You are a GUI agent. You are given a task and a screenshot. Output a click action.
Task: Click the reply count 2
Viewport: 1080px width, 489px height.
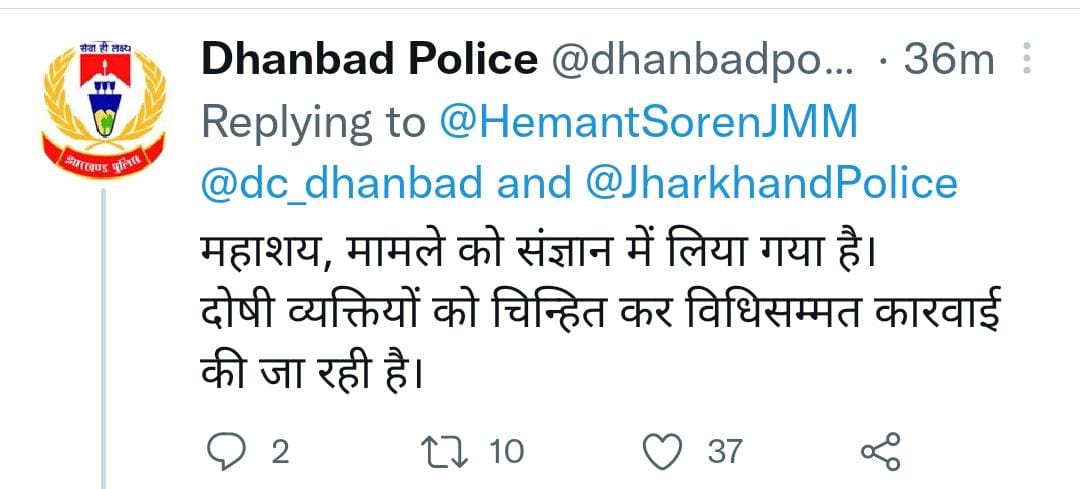coord(280,452)
